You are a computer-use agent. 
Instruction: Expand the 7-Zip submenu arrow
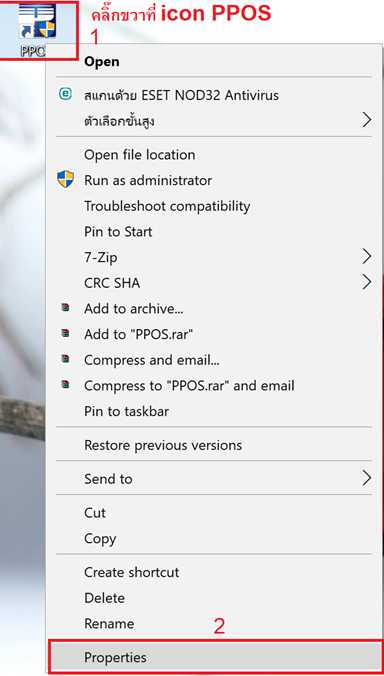[366, 257]
